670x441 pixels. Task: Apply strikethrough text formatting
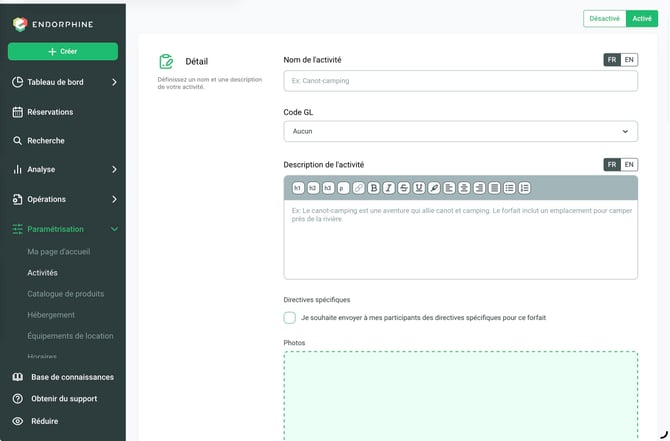pos(404,188)
